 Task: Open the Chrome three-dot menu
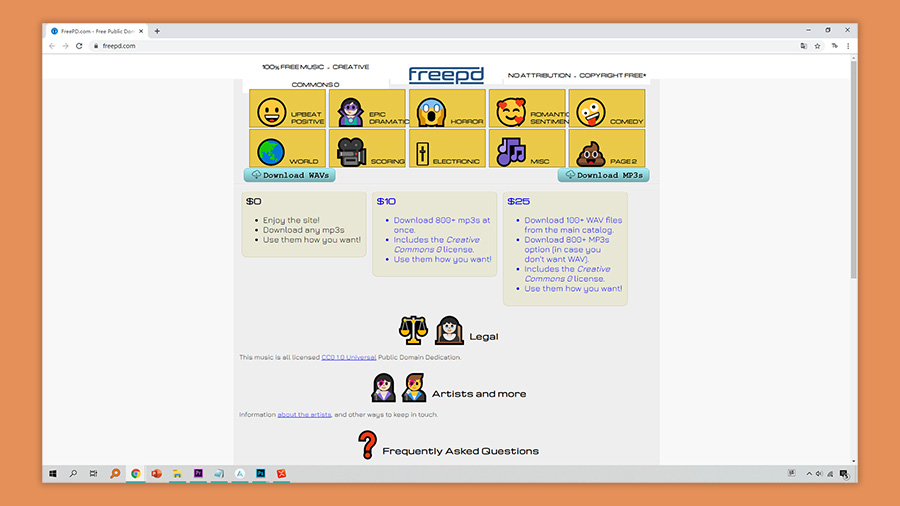click(x=848, y=46)
